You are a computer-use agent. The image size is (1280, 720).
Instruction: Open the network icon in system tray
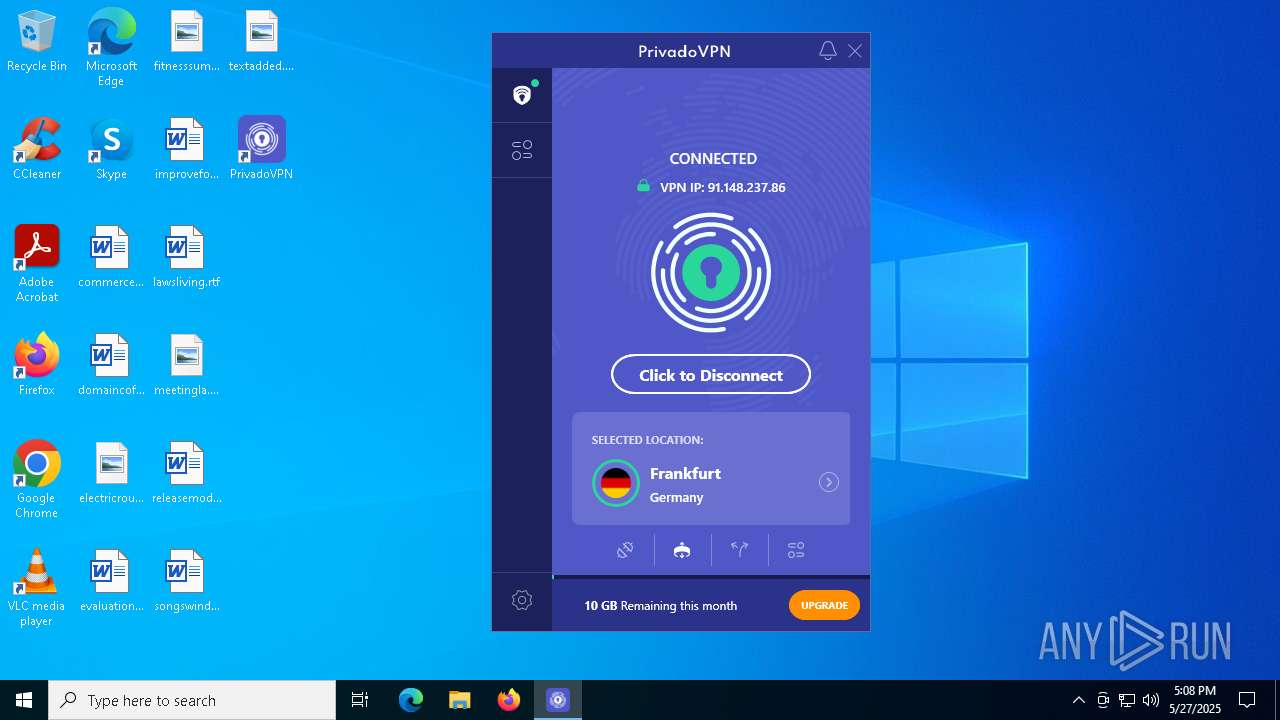(x=1127, y=700)
